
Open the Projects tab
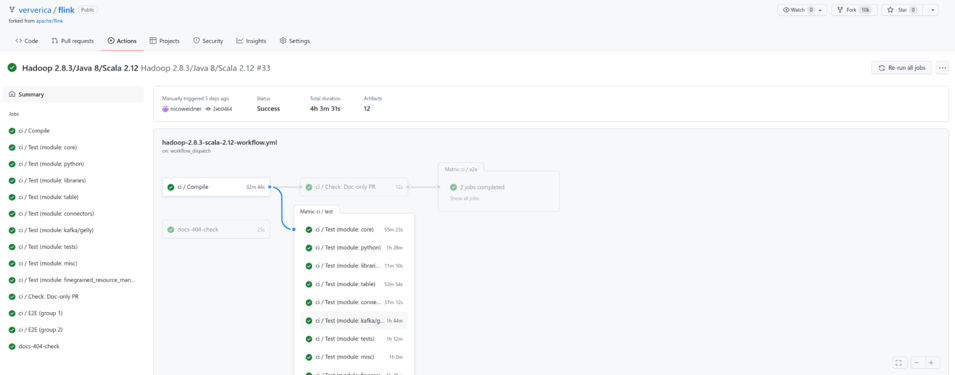pyautogui.click(x=164, y=41)
